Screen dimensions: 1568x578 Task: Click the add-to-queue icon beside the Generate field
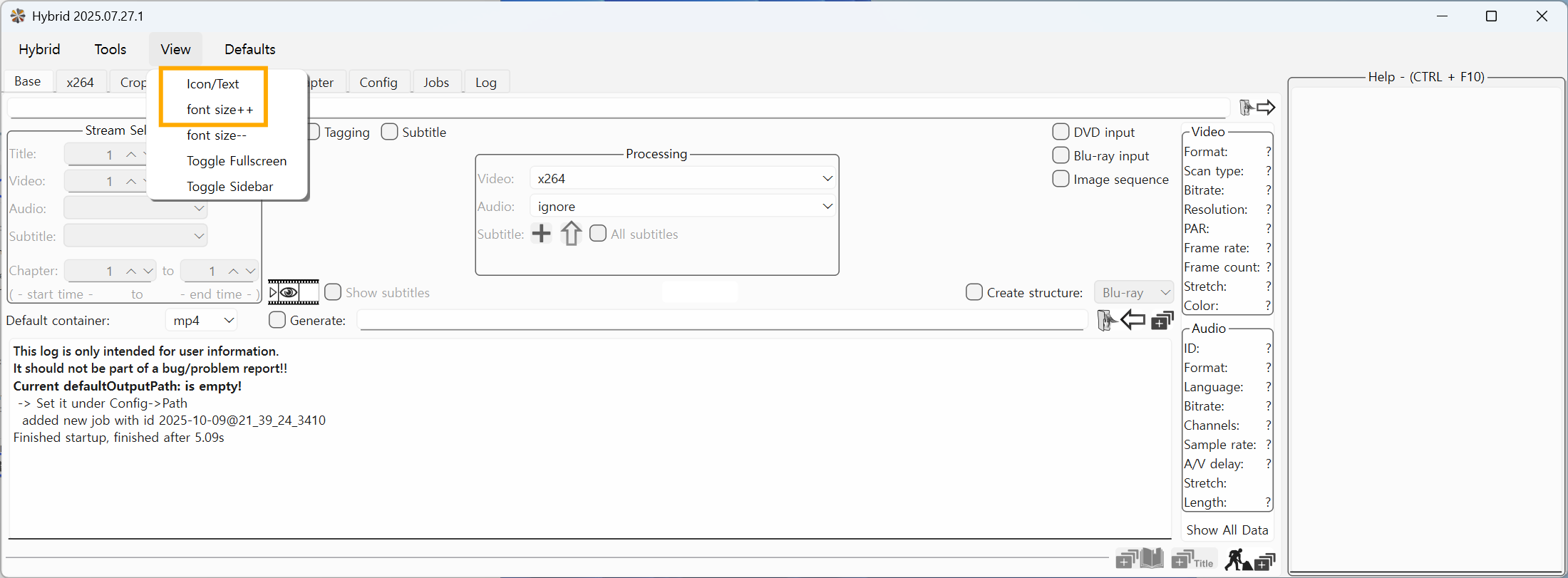(1162, 321)
